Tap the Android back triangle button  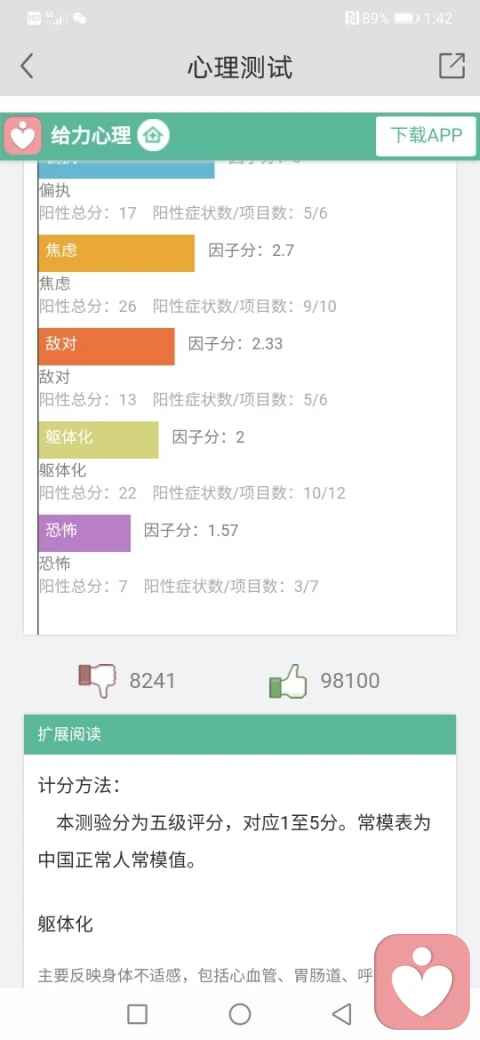[x=341, y=1013]
